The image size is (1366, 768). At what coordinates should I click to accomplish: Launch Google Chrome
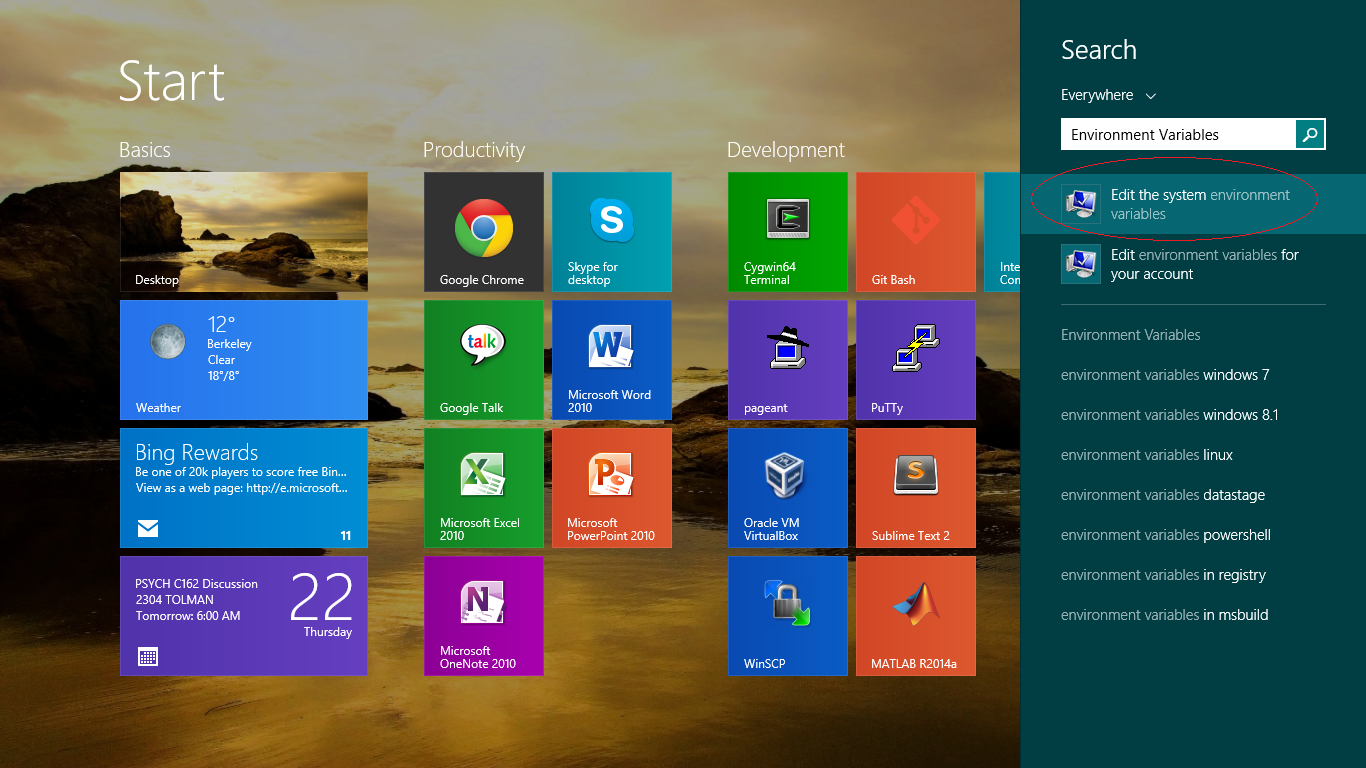coord(483,232)
